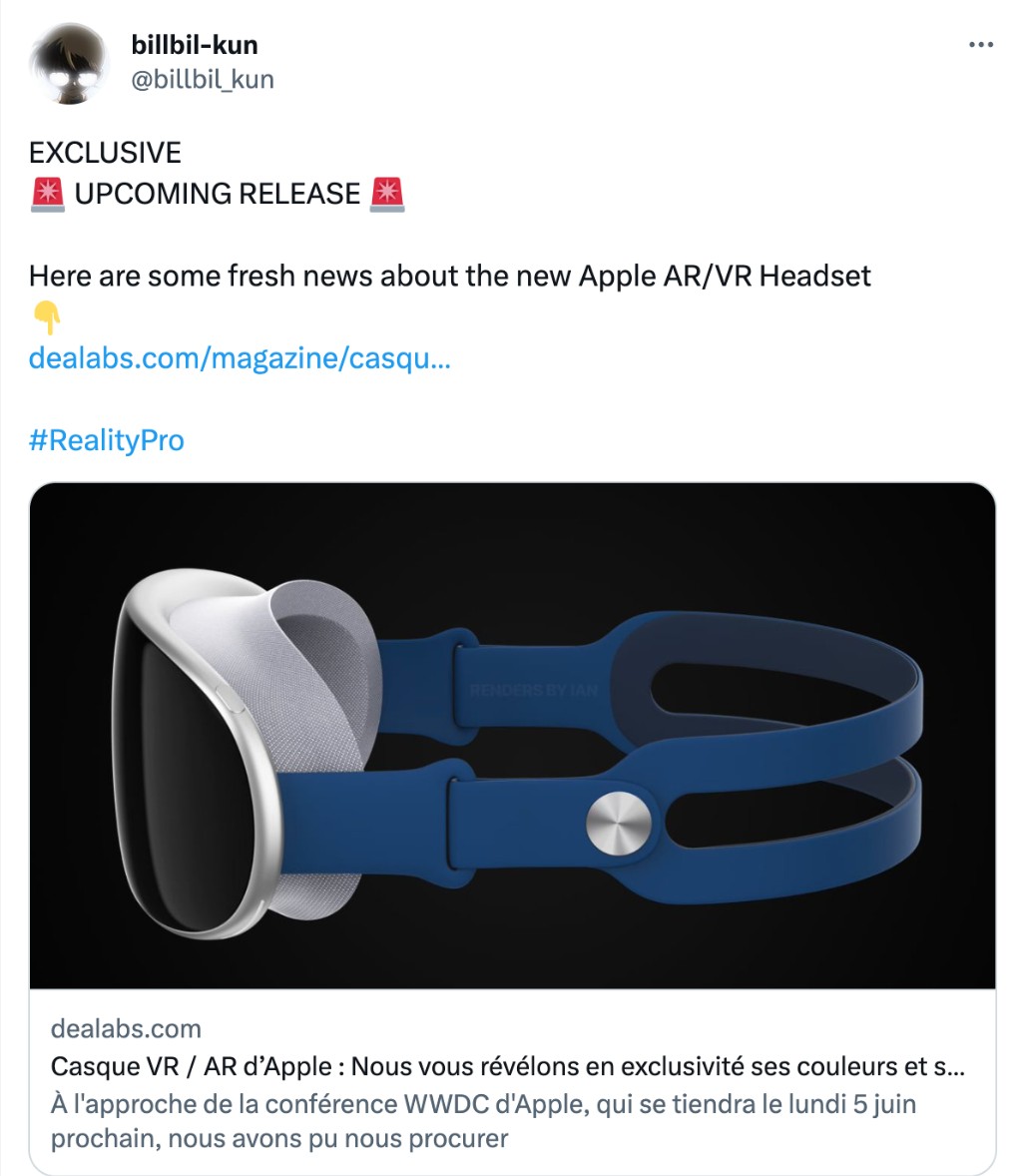Click the second red siren emoji
Screen dimensions: 1022x1176
(x=387, y=195)
